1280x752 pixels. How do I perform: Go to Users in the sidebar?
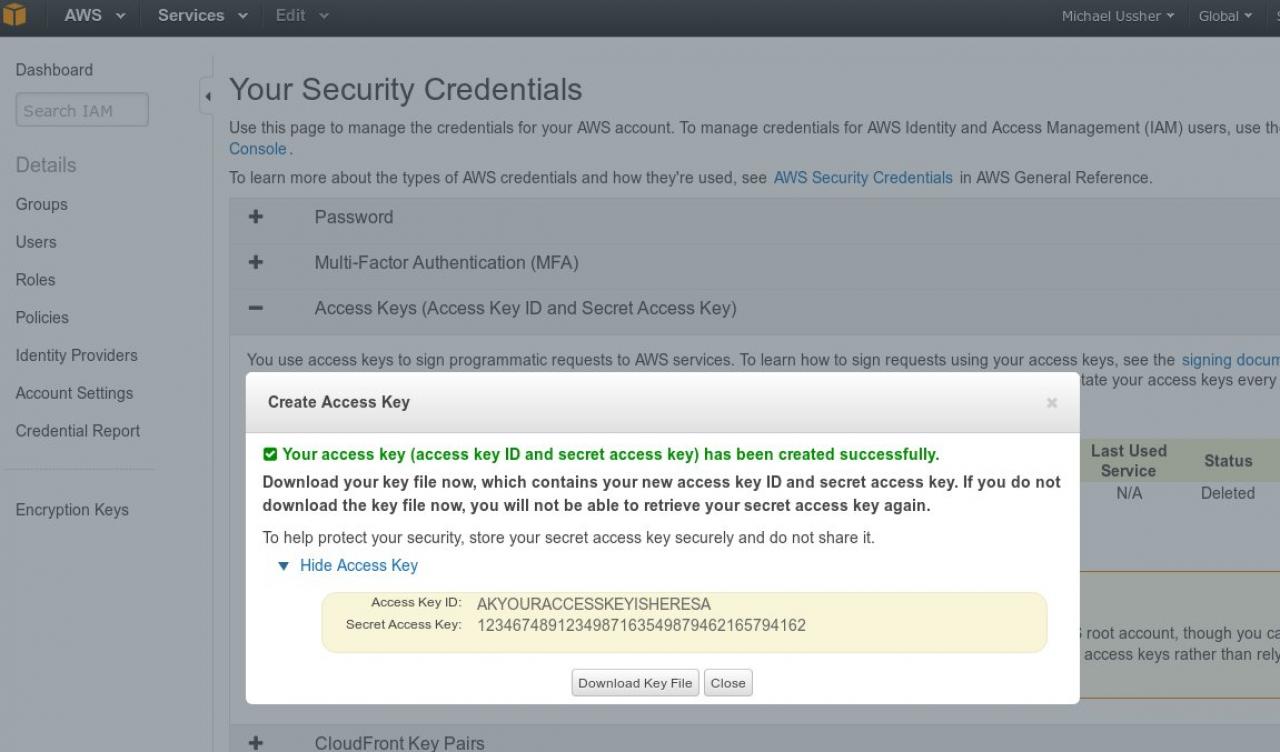pos(36,242)
